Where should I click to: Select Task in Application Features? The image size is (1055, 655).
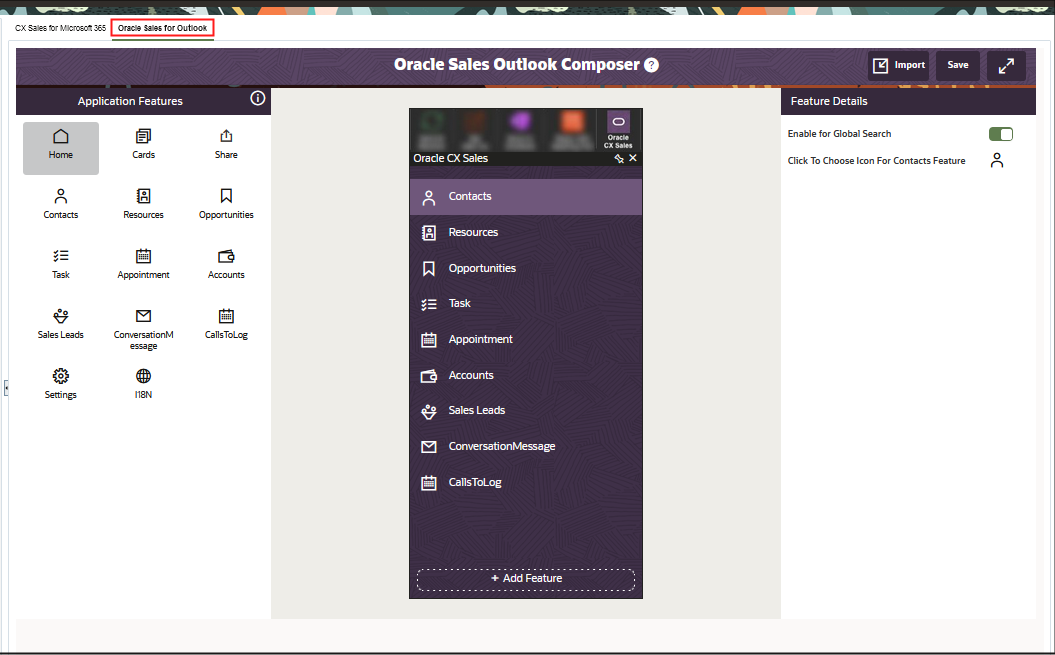61,265
